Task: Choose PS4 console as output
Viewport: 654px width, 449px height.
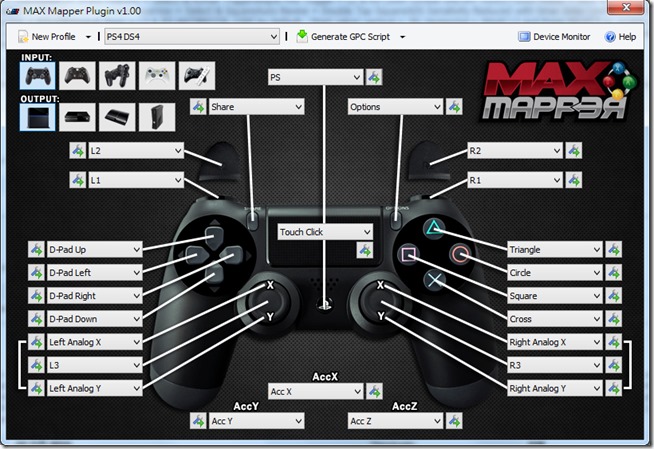Action: click(38, 117)
